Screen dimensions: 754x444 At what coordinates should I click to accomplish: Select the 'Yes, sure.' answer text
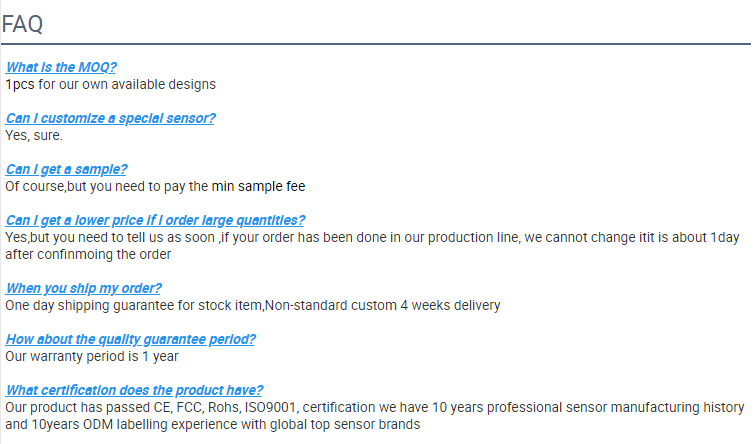click(34, 135)
